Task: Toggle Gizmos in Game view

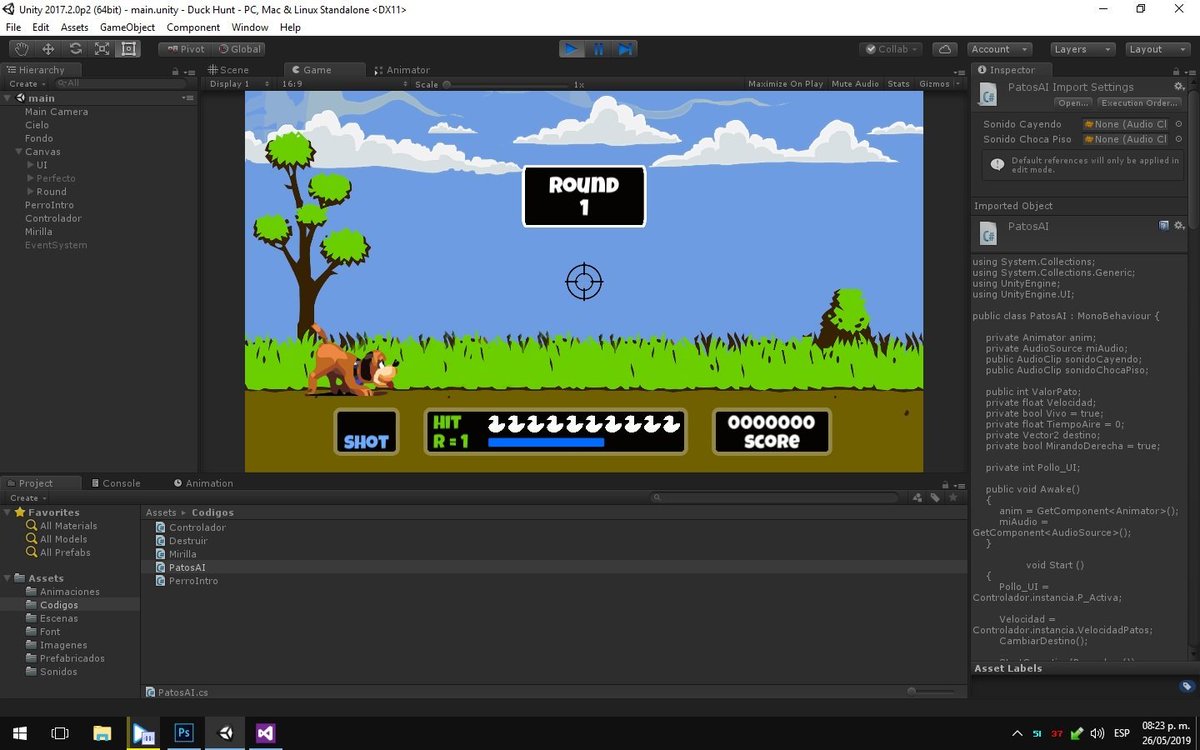Action: point(934,84)
